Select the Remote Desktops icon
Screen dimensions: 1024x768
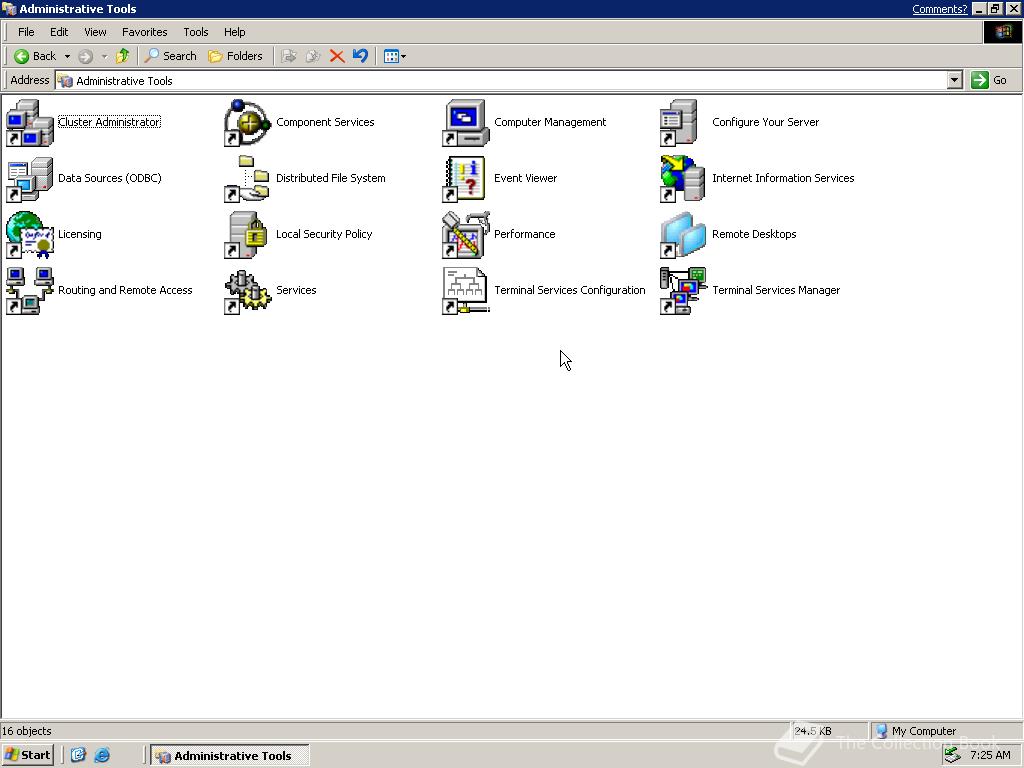click(x=683, y=234)
